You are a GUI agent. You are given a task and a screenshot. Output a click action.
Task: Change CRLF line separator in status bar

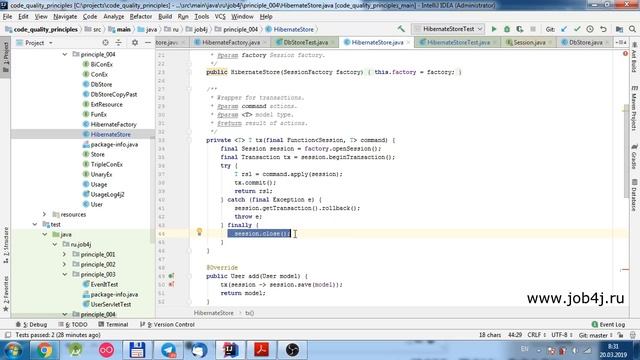coord(536,335)
